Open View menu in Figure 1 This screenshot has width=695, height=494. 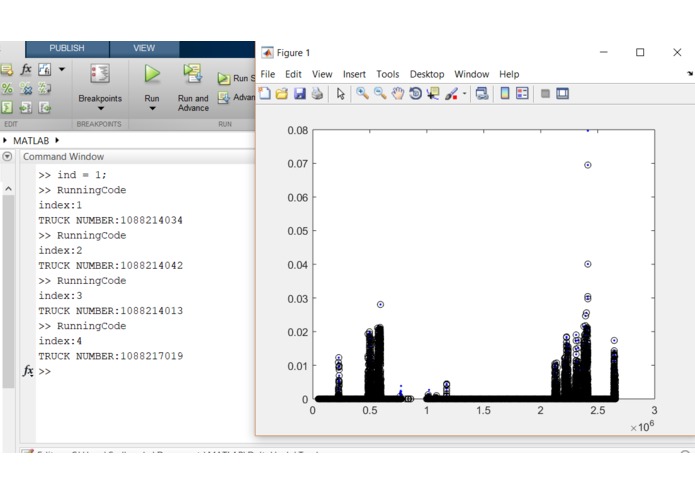(x=322, y=74)
